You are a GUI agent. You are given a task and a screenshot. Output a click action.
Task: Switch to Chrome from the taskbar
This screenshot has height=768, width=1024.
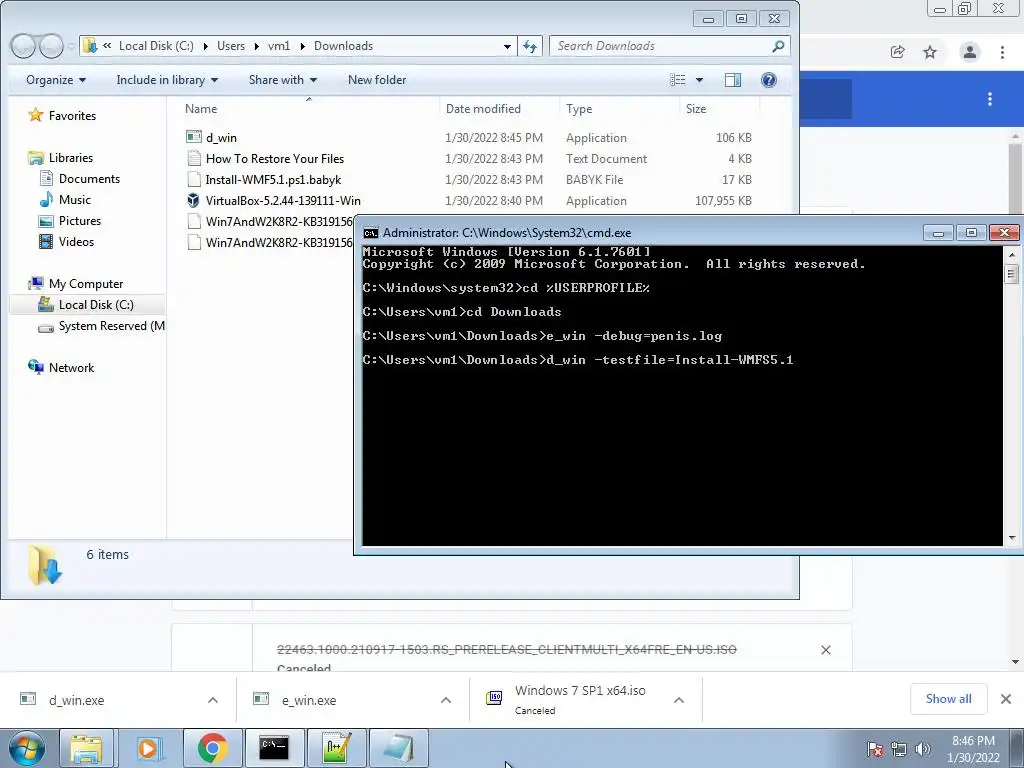tap(213, 748)
